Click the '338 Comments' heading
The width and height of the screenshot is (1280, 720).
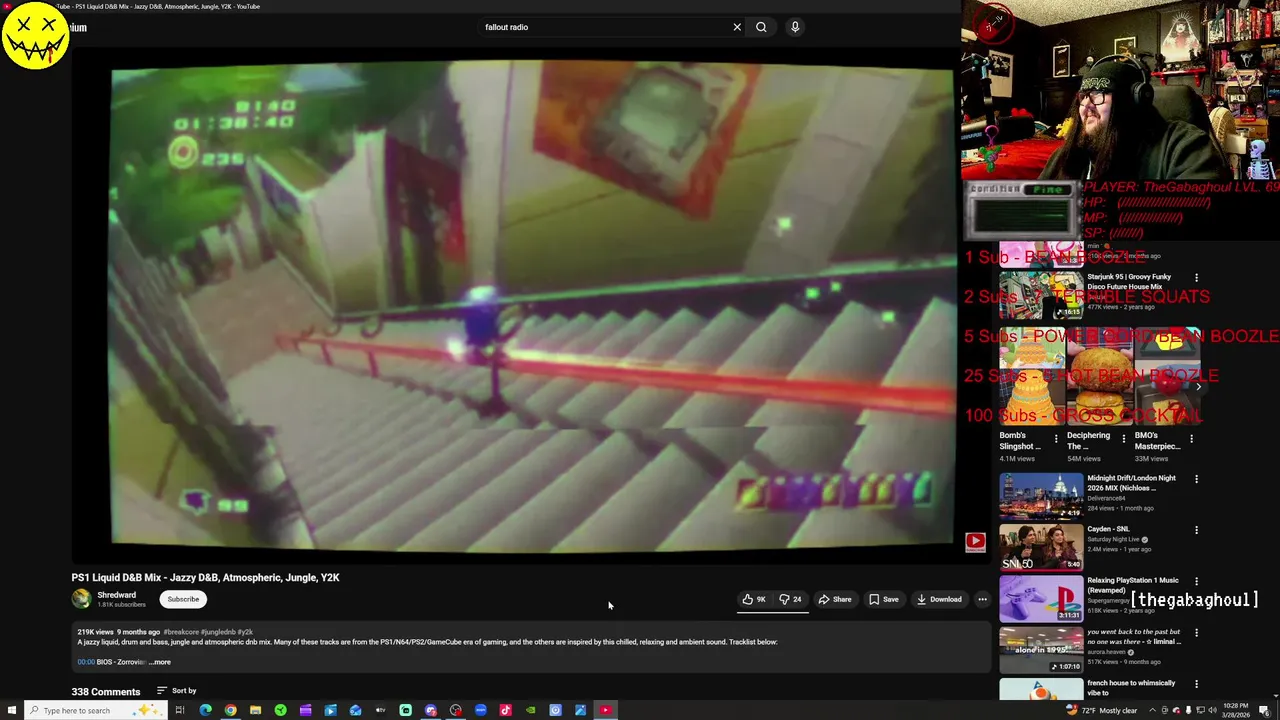click(x=106, y=691)
